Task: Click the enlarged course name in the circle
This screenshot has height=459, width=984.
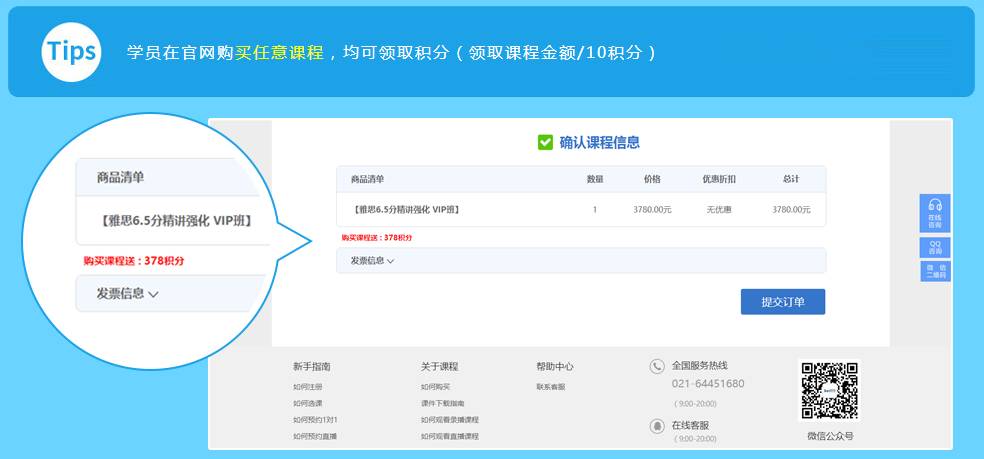Action: click(178, 221)
